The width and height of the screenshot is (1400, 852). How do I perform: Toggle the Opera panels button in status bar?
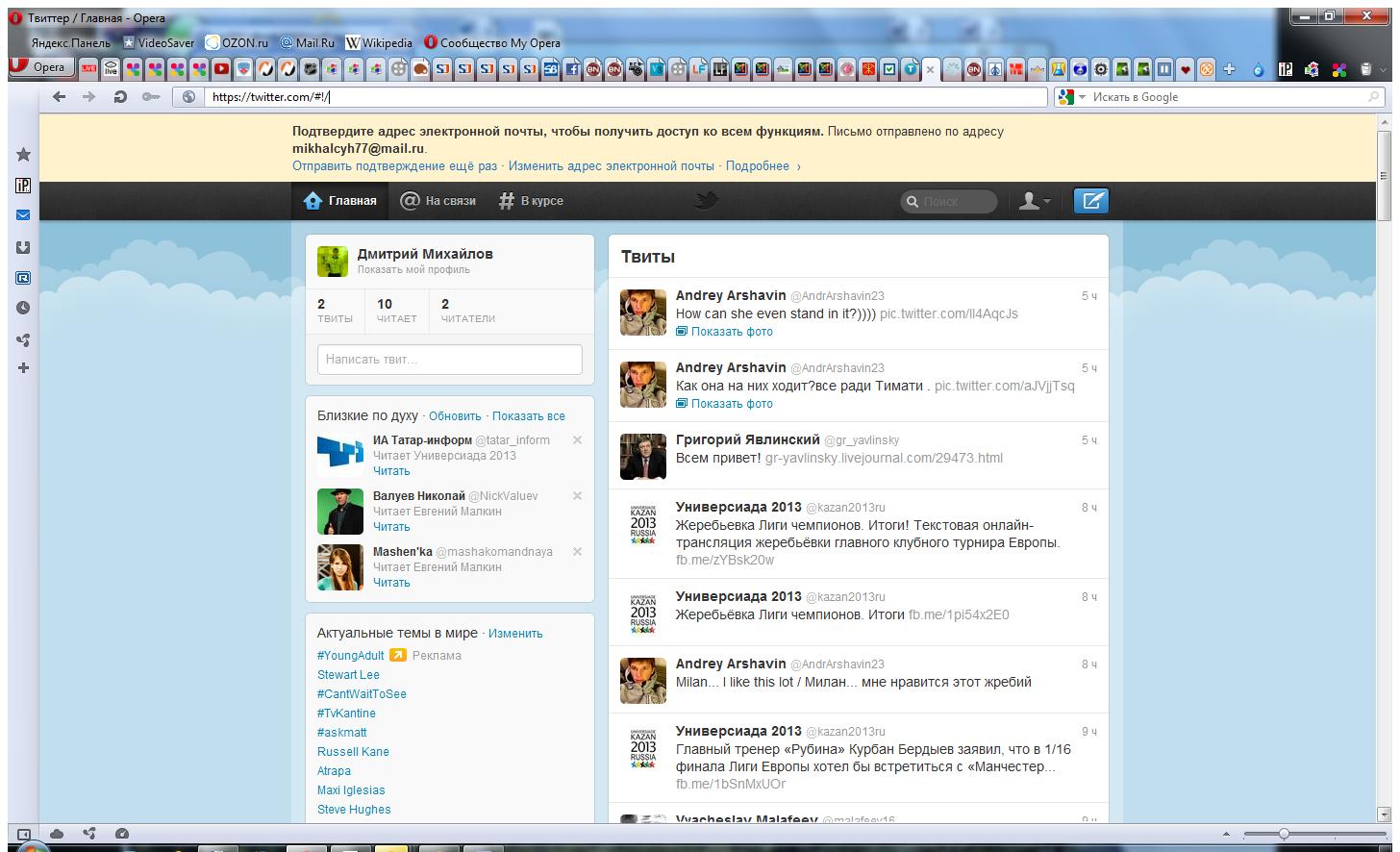coord(25,834)
